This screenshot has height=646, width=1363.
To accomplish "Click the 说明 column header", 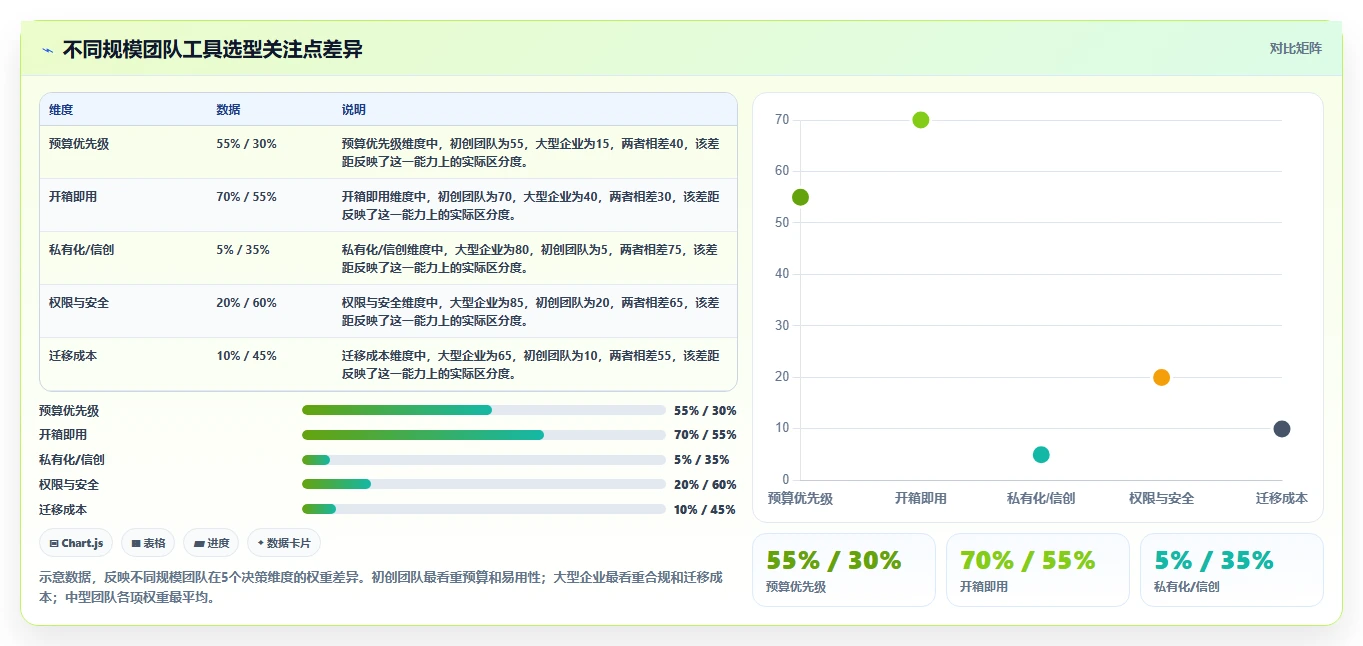I will pyautogui.click(x=354, y=110).
